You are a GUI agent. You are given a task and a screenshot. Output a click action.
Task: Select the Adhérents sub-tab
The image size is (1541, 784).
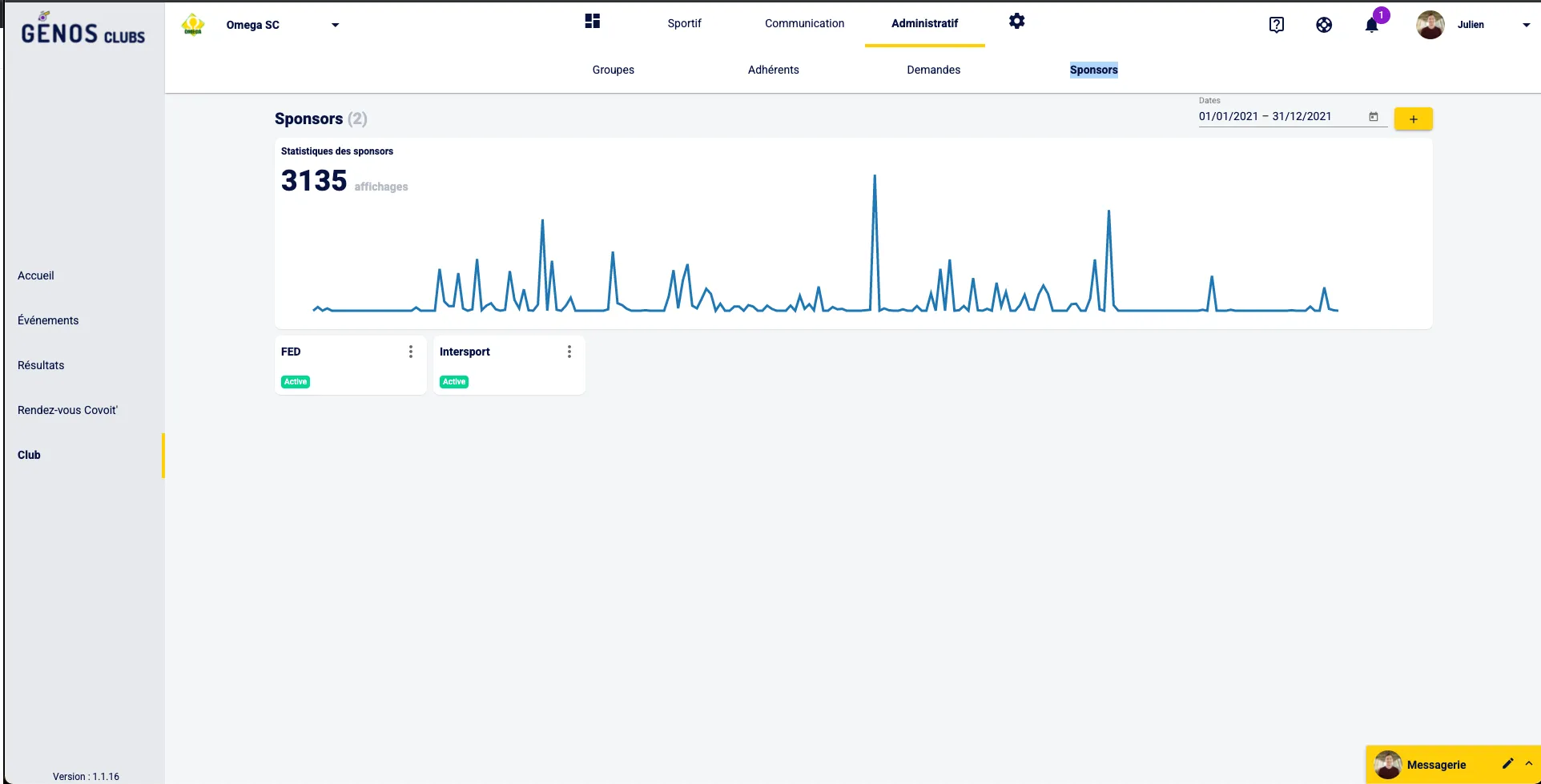coord(773,70)
